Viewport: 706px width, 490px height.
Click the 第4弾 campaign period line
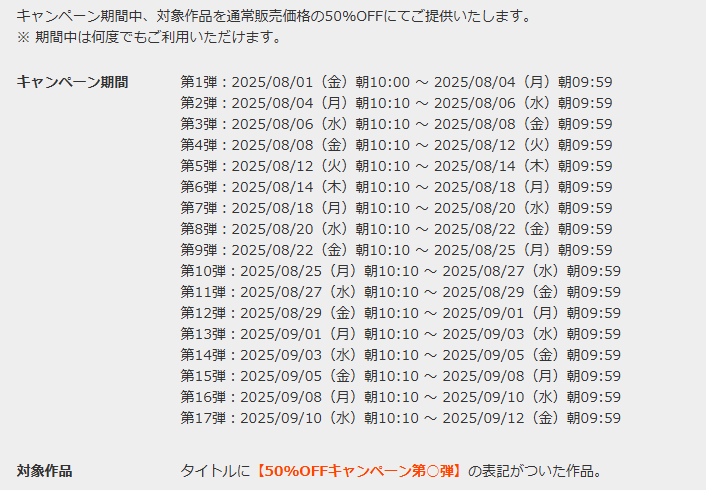click(x=396, y=145)
